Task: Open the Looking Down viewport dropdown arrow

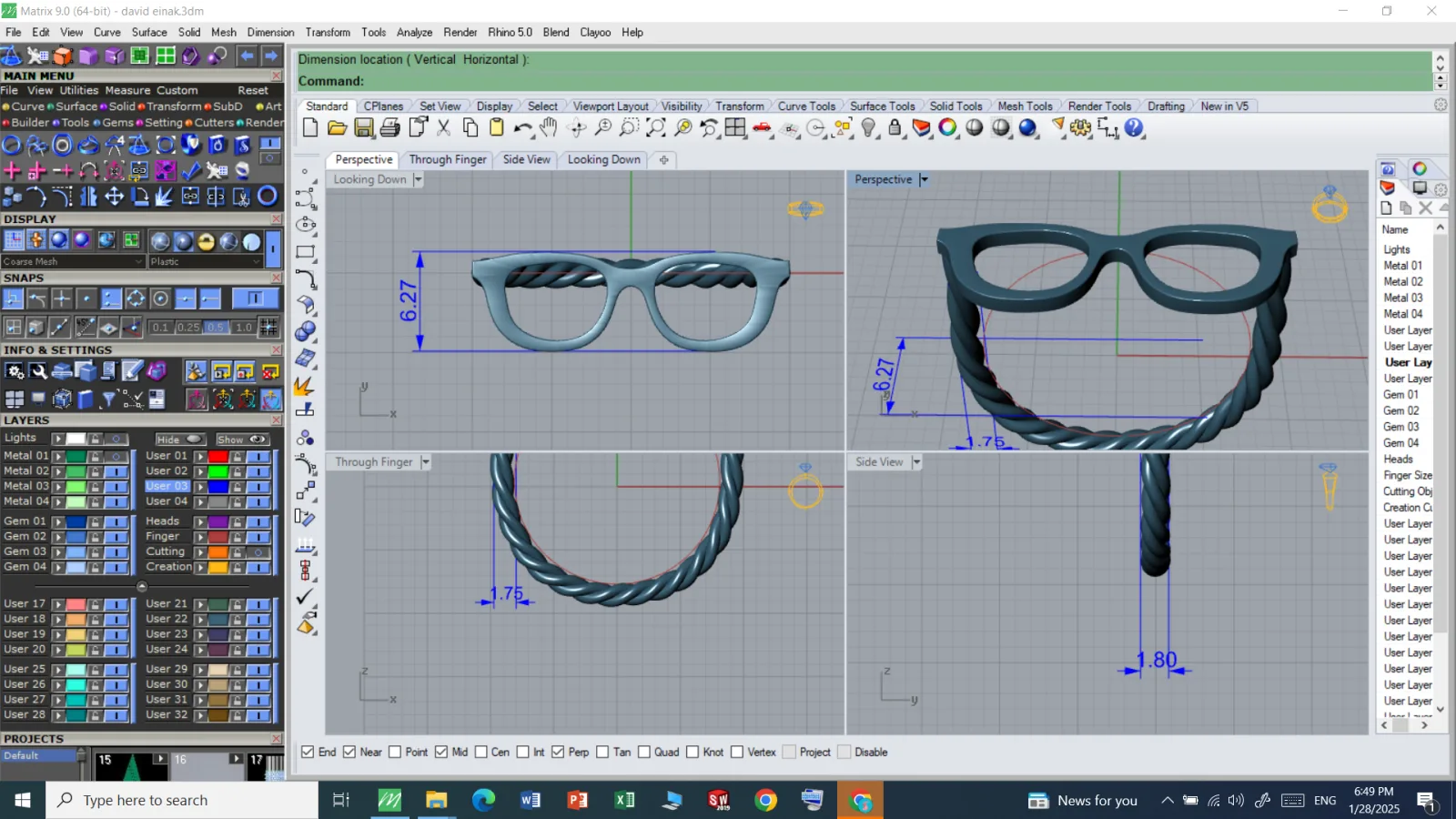Action: click(x=418, y=180)
